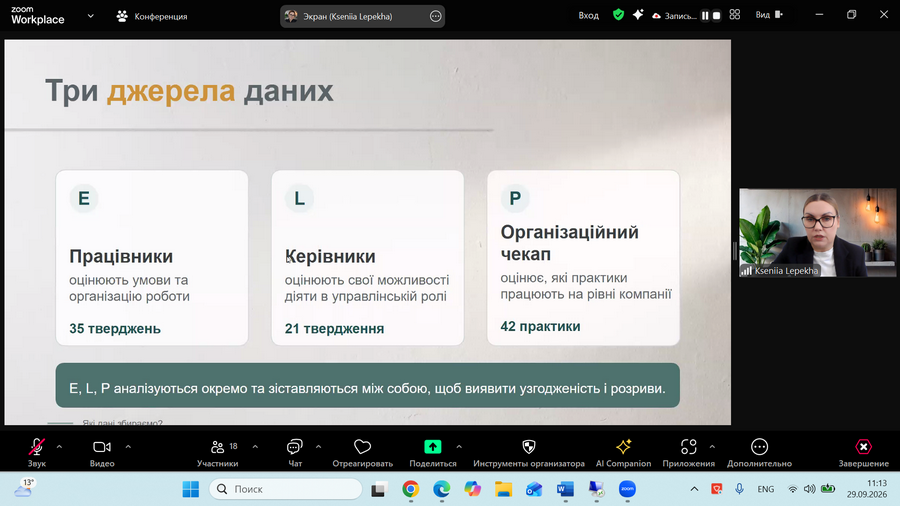
Task: Click the AI Companion sparkle icon in the top bar
Action: [638, 15]
